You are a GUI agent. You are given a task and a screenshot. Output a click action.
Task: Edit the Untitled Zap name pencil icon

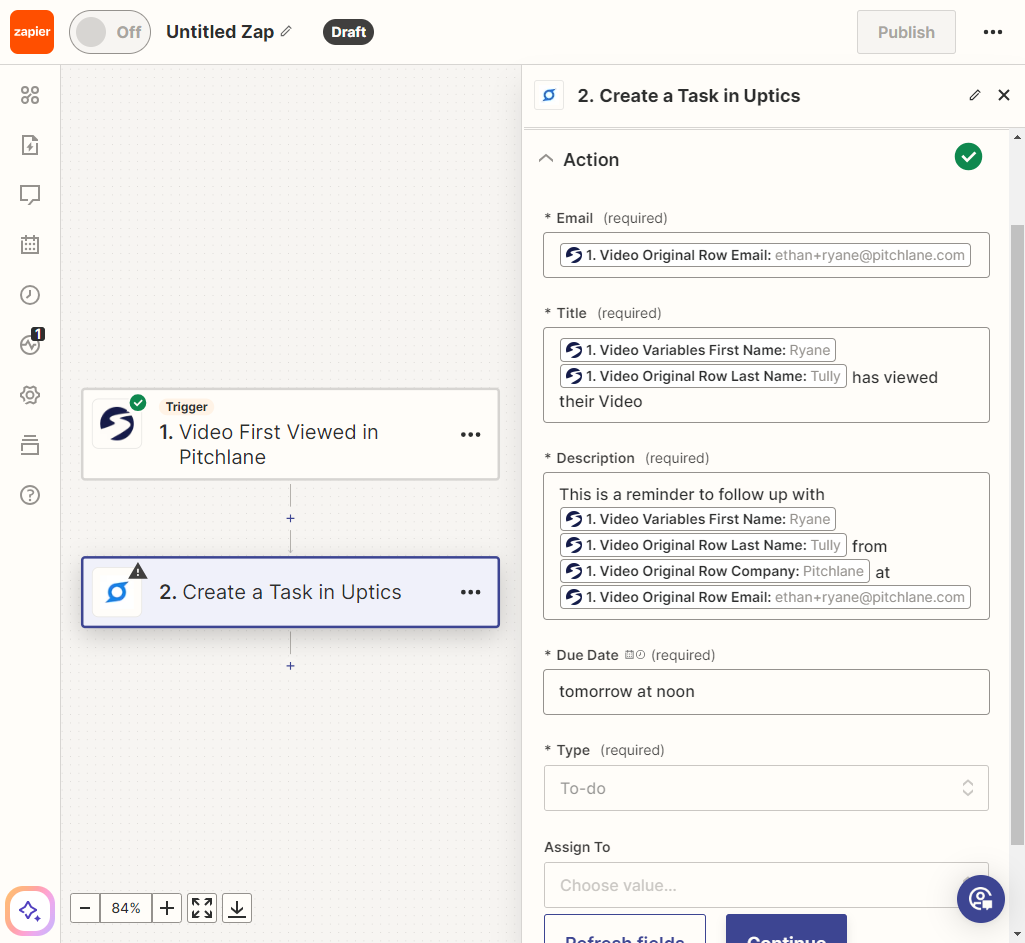286,31
